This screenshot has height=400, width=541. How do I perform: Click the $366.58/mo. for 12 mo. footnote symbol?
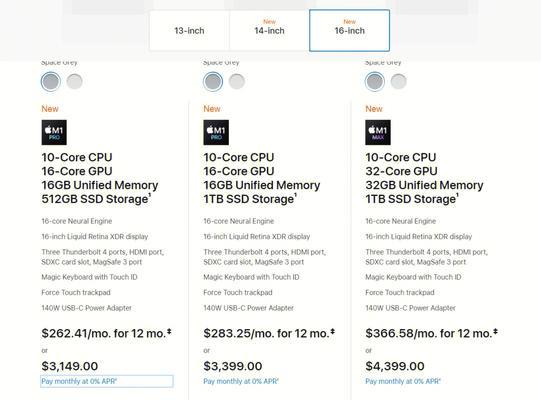(495, 332)
